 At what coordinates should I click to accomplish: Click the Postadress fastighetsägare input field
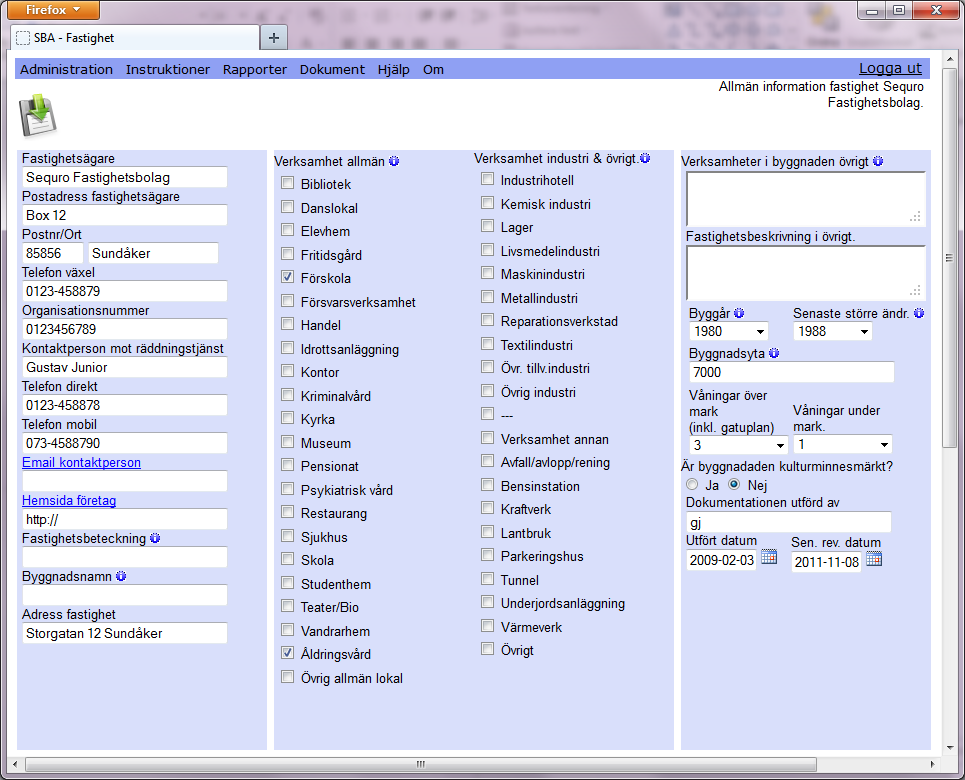click(x=125, y=215)
